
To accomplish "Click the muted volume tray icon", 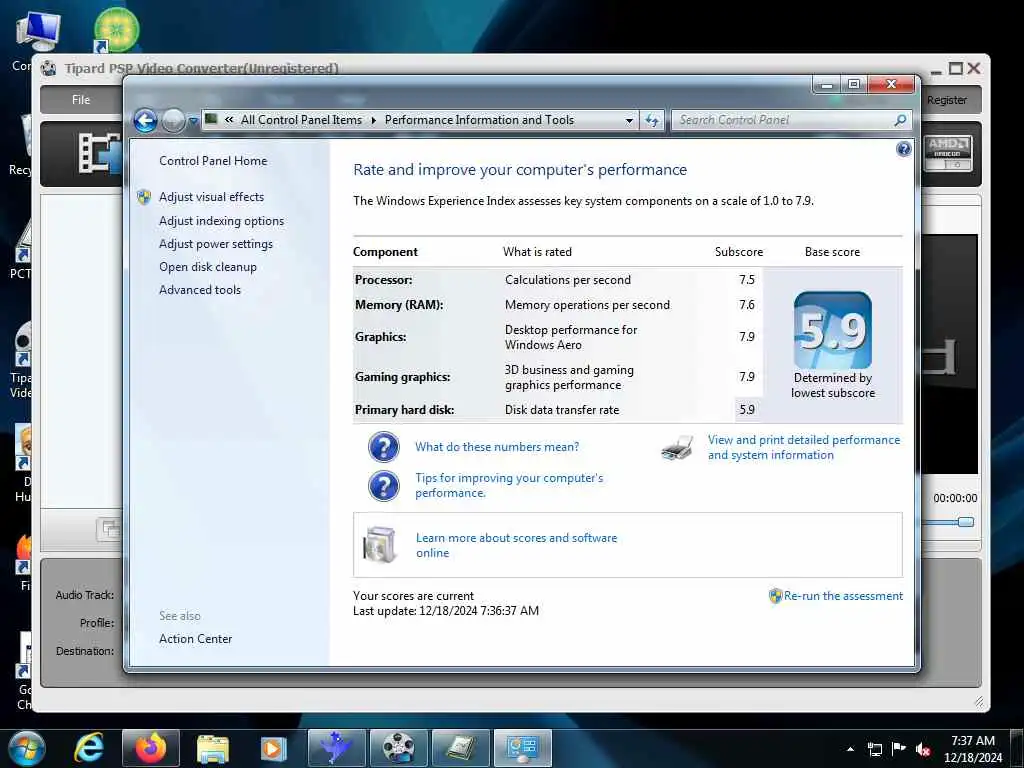I will coord(923,749).
